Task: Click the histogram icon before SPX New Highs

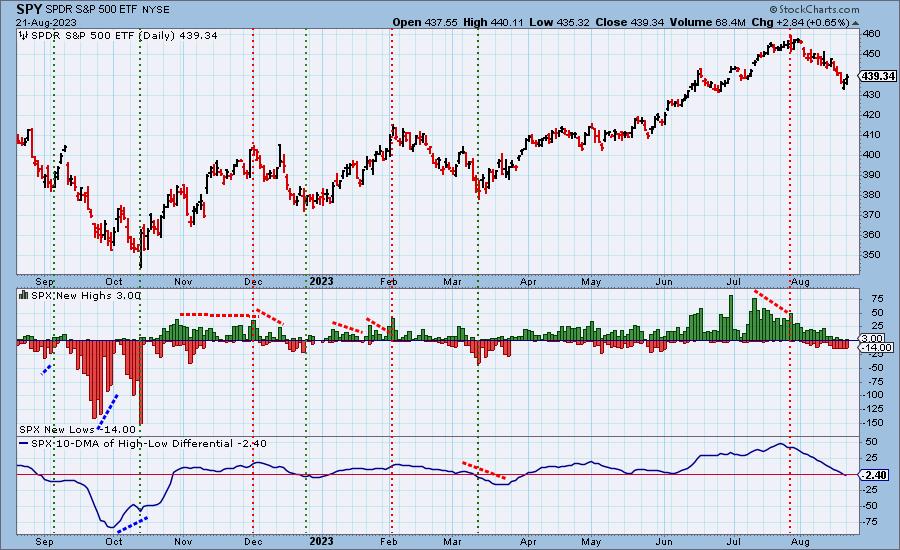Action: tap(24, 295)
